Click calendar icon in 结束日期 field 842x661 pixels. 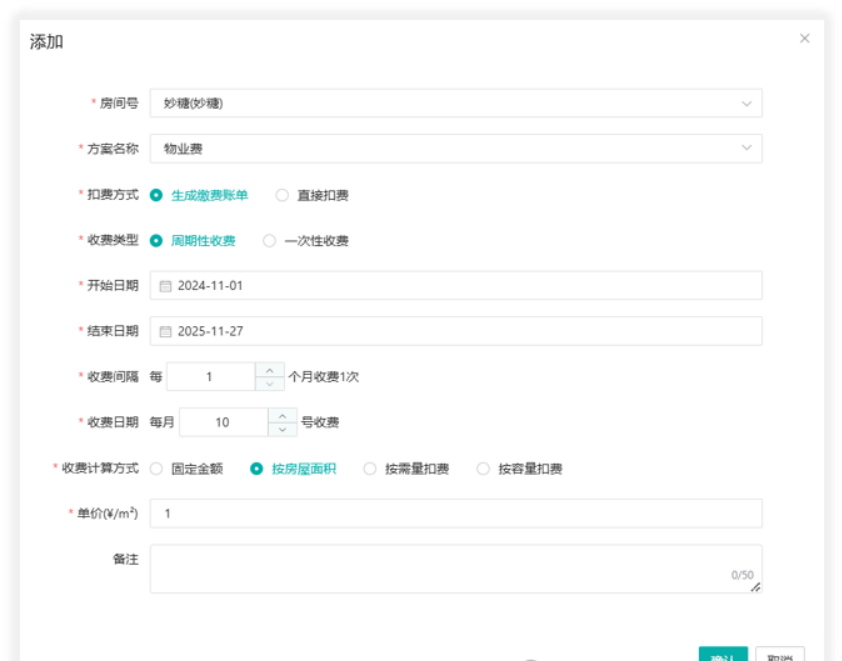tap(166, 332)
